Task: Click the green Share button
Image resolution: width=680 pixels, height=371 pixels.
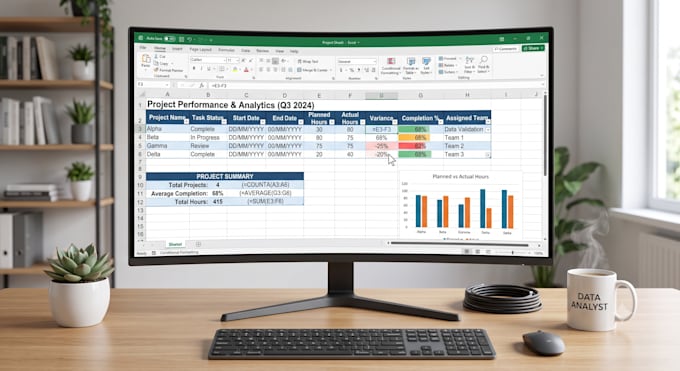Action: (x=533, y=48)
